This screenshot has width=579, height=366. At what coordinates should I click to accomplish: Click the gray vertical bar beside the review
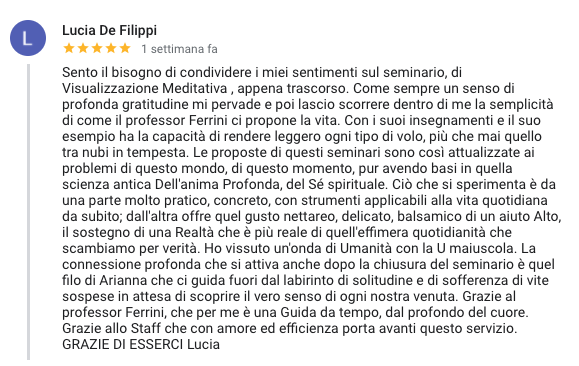coord(28,212)
